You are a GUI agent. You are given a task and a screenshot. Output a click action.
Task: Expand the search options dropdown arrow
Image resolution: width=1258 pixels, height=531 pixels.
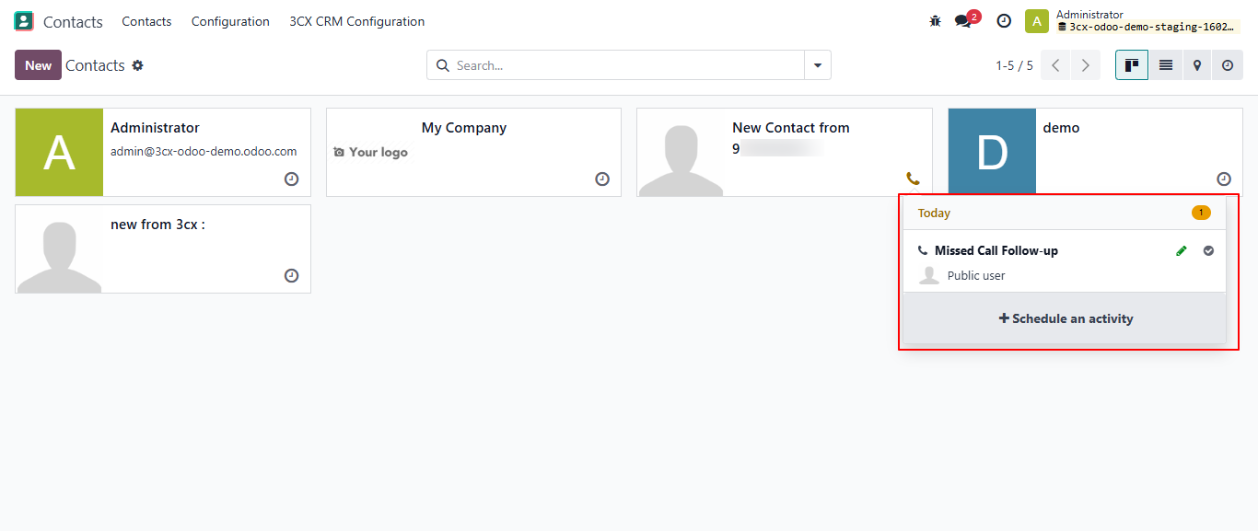pyautogui.click(x=818, y=65)
